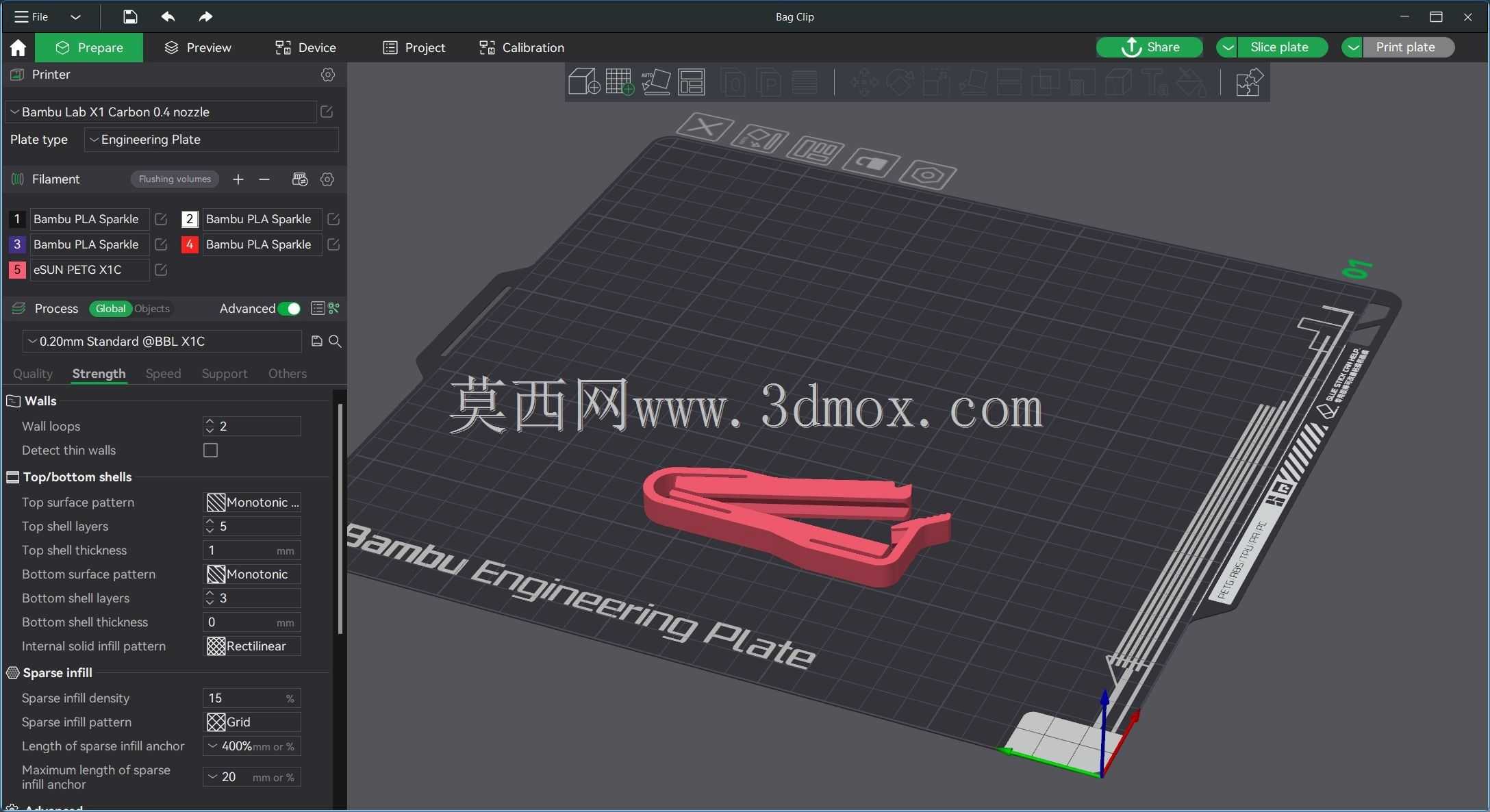Click the Redo arrow icon
This screenshot has width=1490, height=812.
[x=205, y=16]
